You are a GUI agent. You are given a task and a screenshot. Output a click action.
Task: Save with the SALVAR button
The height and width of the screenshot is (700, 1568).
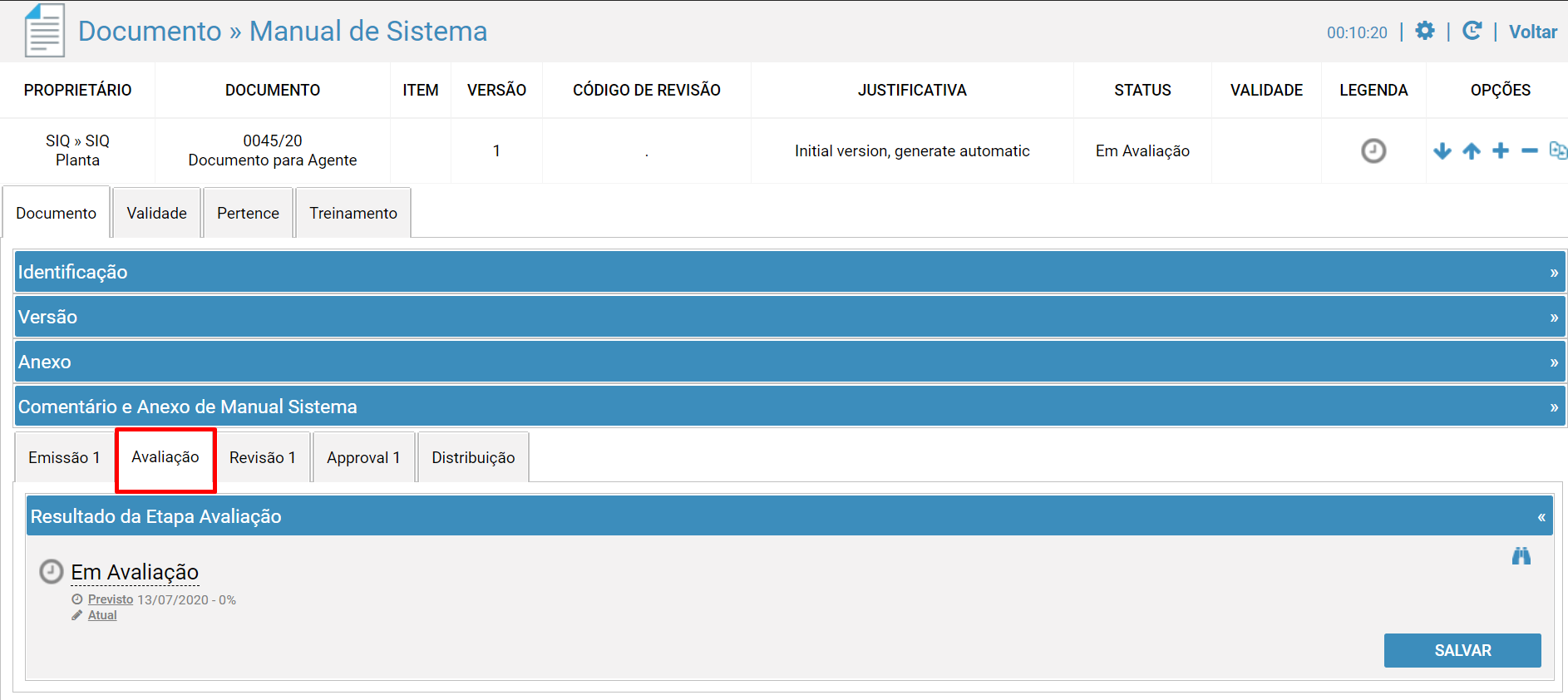[x=1462, y=650]
